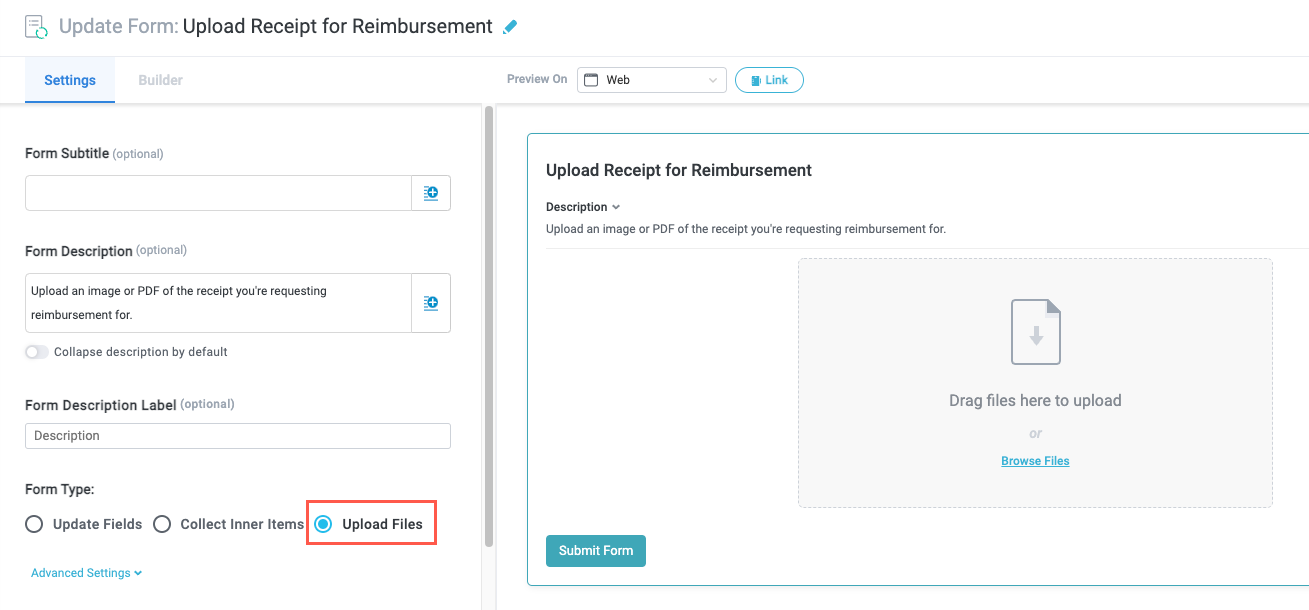Switch to the Settings tab
1309x610 pixels.
click(x=70, y=80)
